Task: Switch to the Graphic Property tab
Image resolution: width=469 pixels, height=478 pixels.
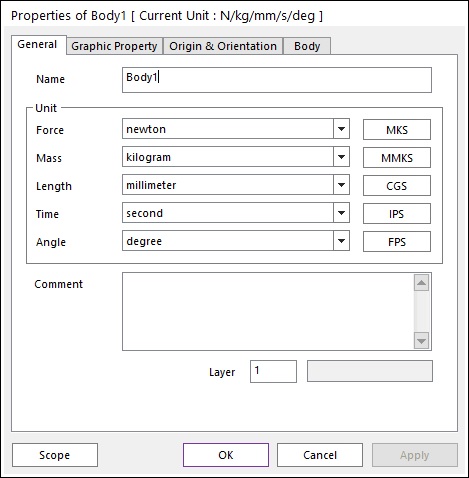Action: pyautogui.click(x=114, y=46)
